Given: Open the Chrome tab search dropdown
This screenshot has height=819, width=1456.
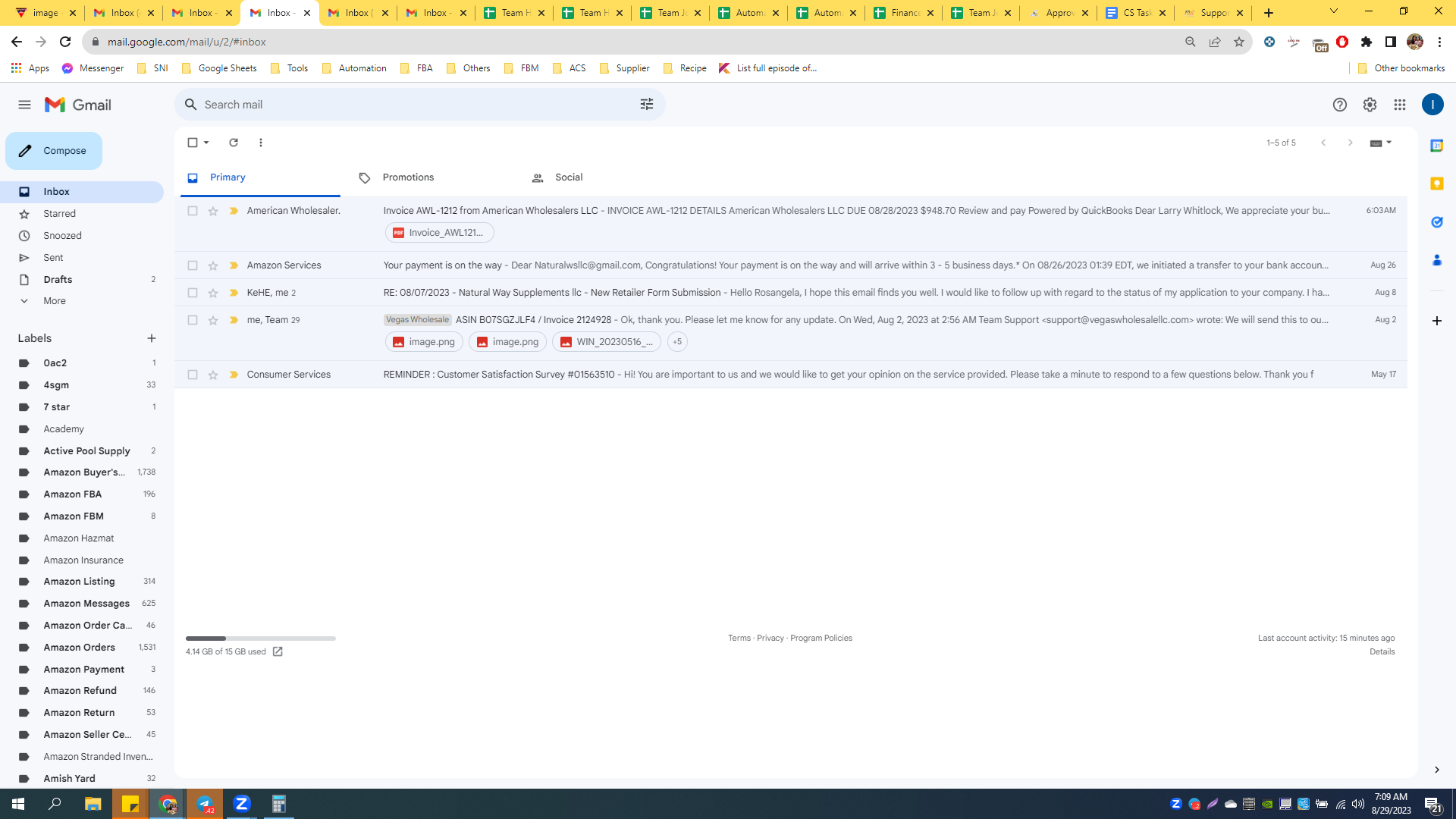Looking at the screenshot, I should click(x=1334, y=11).
